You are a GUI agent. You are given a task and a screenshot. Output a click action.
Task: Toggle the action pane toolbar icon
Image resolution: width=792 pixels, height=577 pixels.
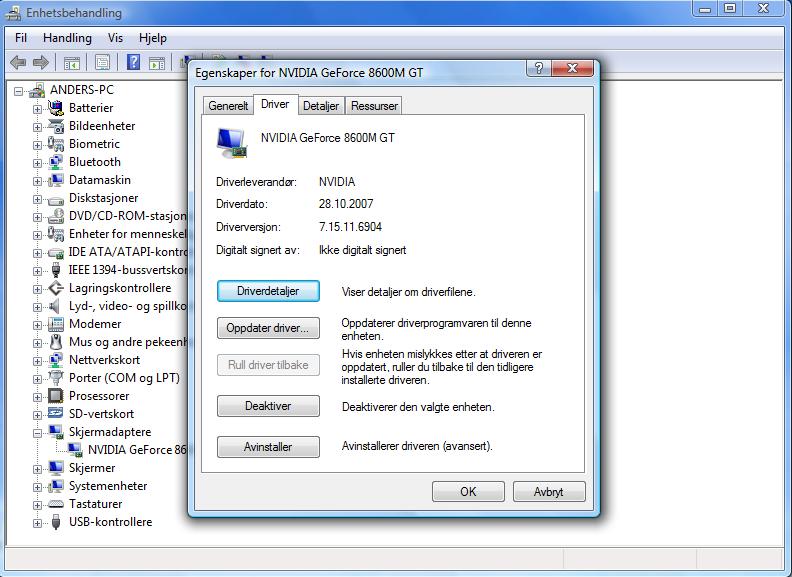coord(157,63)
